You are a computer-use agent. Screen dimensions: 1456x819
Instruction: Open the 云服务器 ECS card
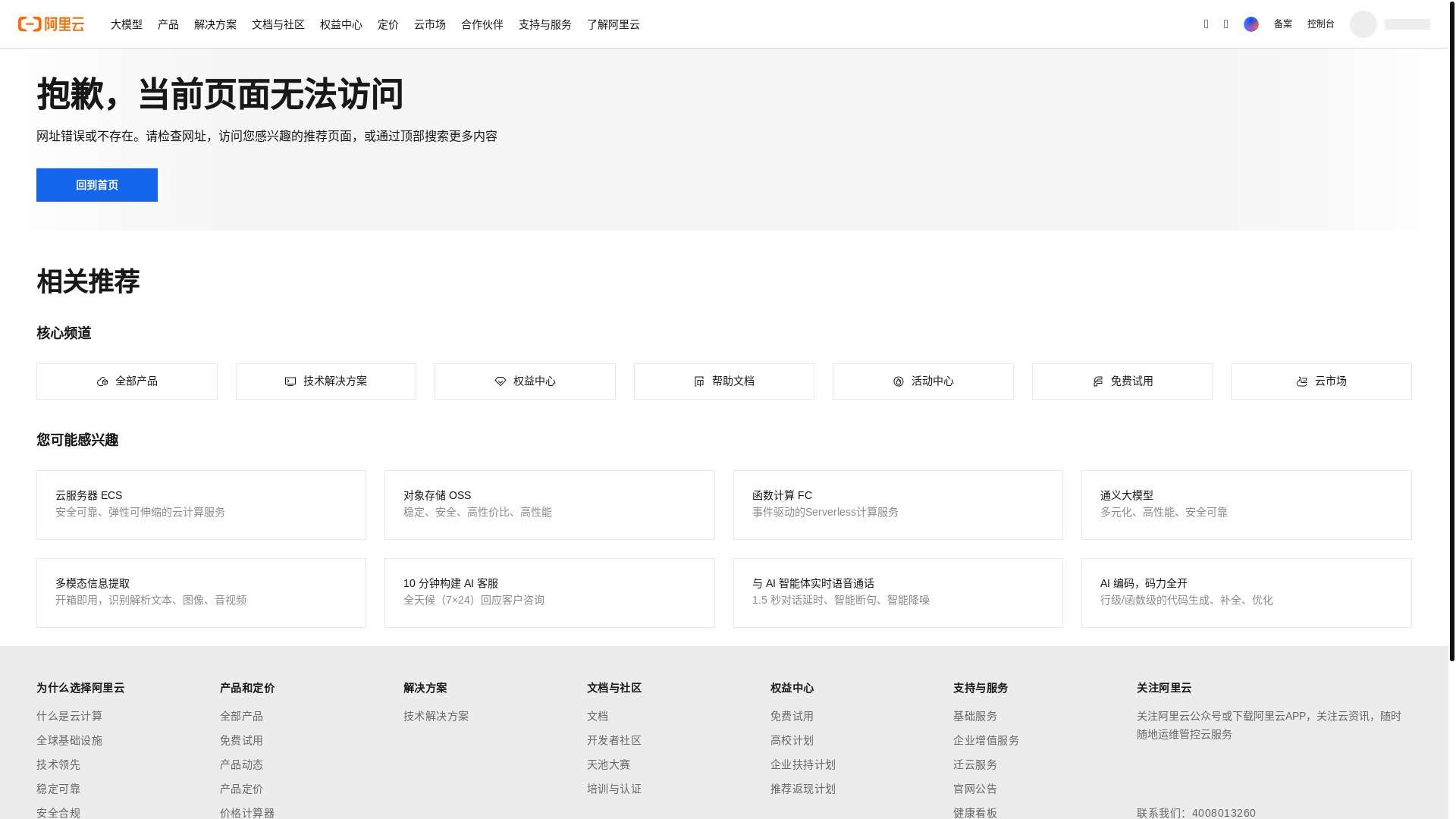201,505
